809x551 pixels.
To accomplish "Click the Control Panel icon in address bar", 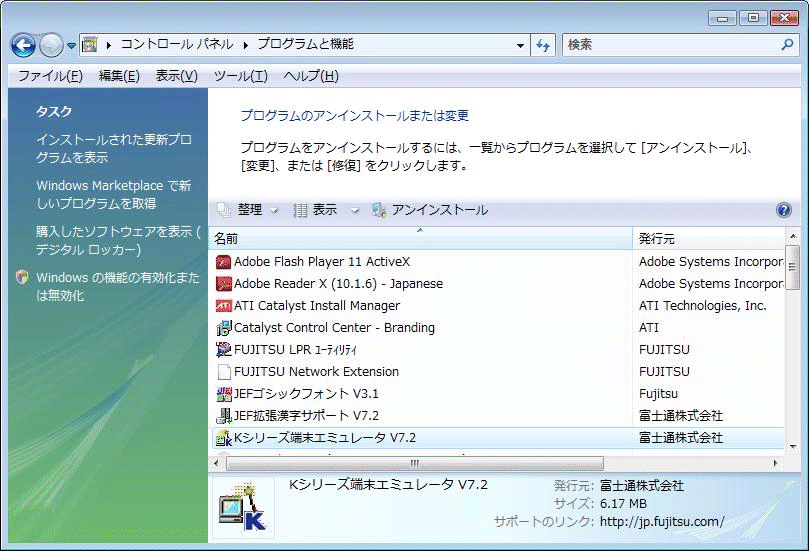I will point(90,45).
